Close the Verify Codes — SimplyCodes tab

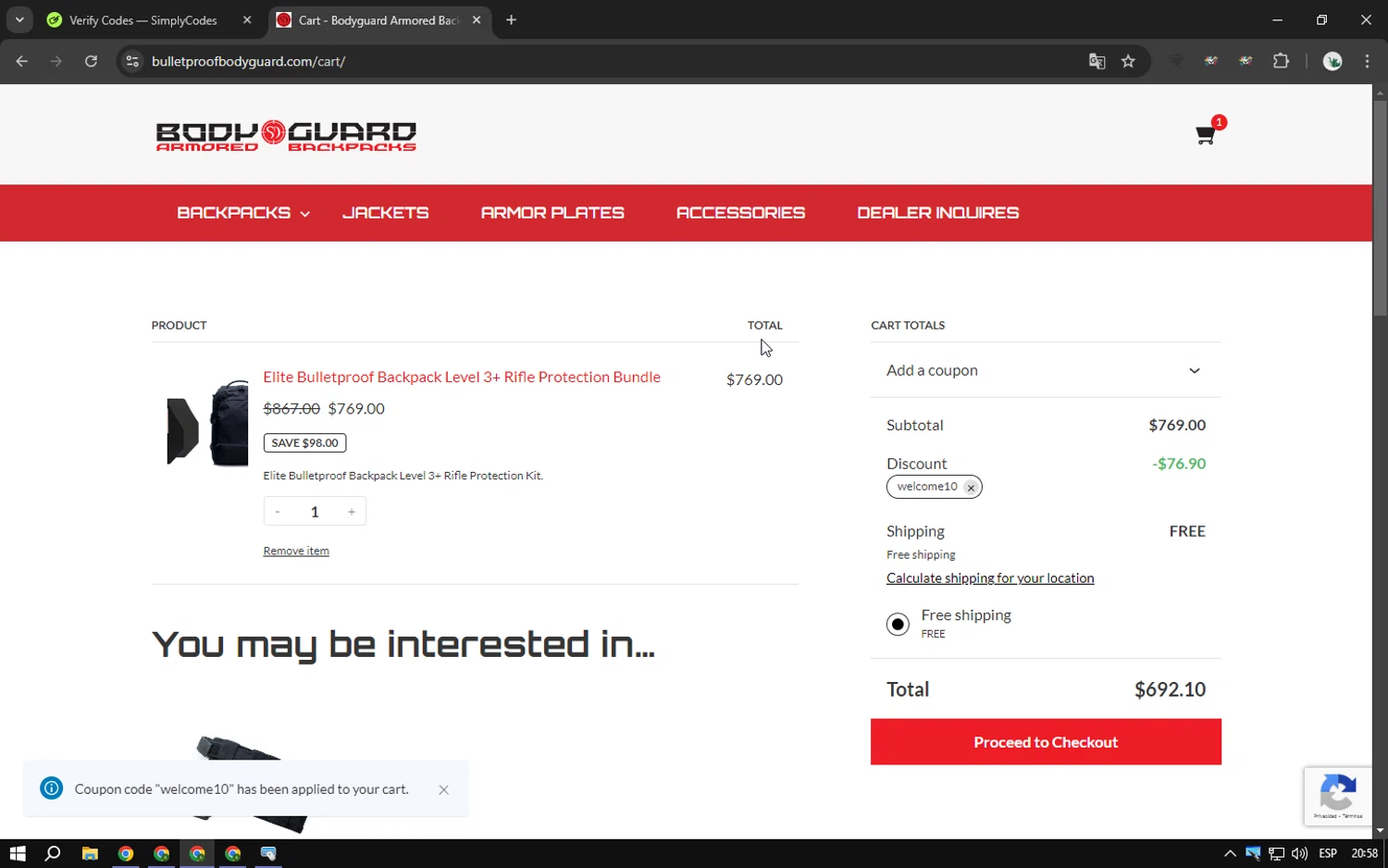247,19
